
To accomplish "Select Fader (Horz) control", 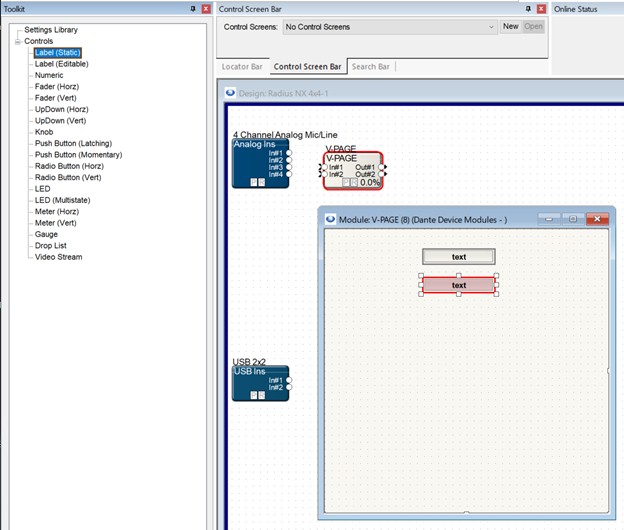I will coord(57,86).
